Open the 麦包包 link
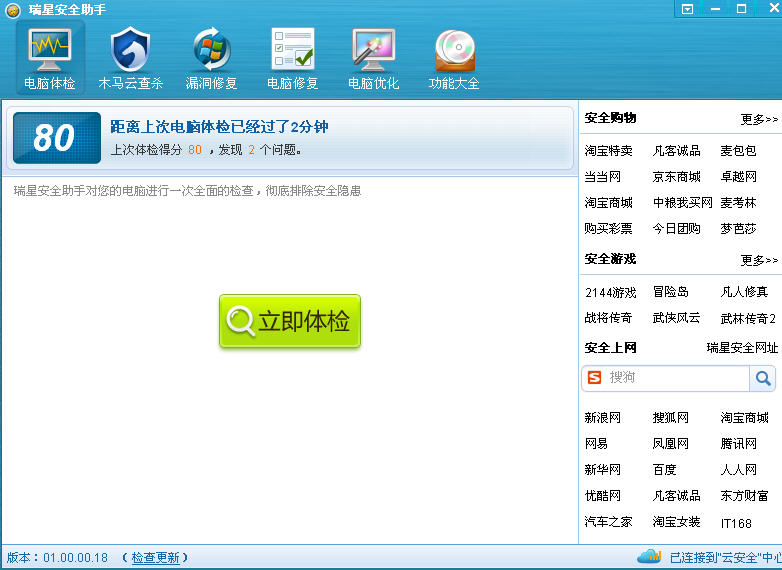The image size is (782, 570). 738,151
